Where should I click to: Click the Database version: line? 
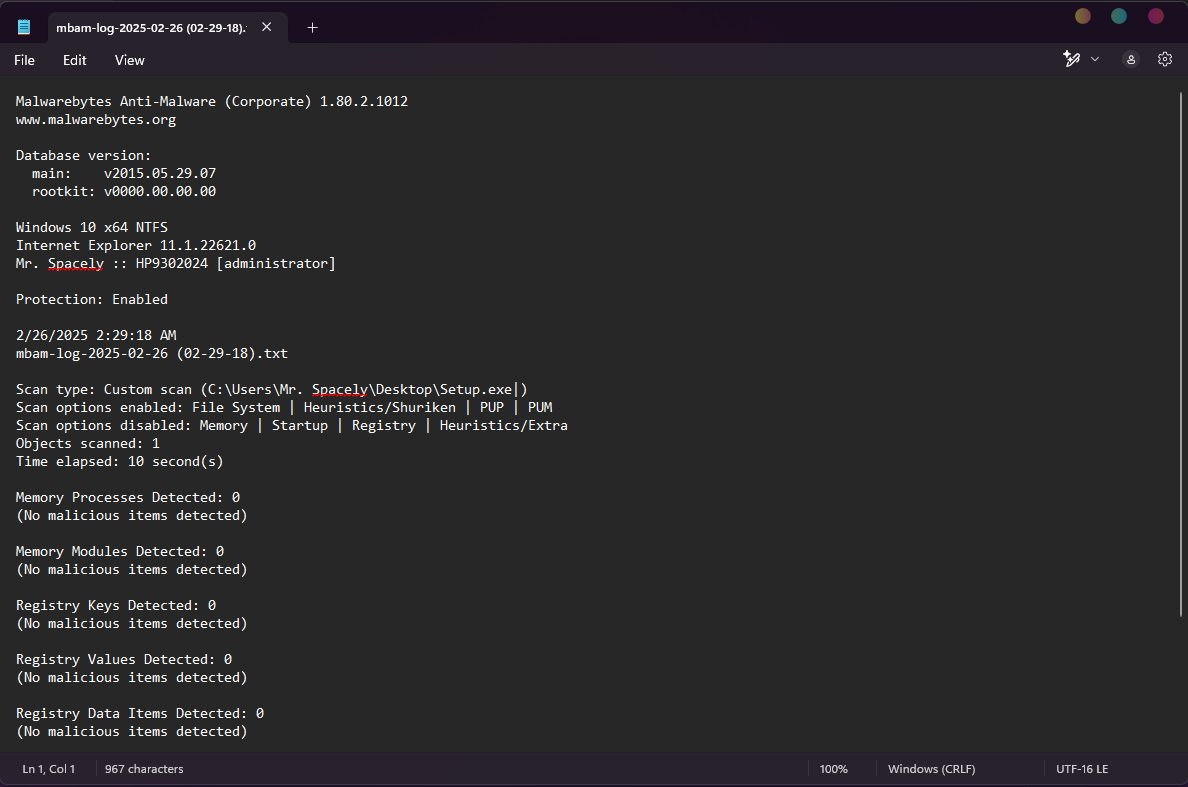(x=83, y=155)
